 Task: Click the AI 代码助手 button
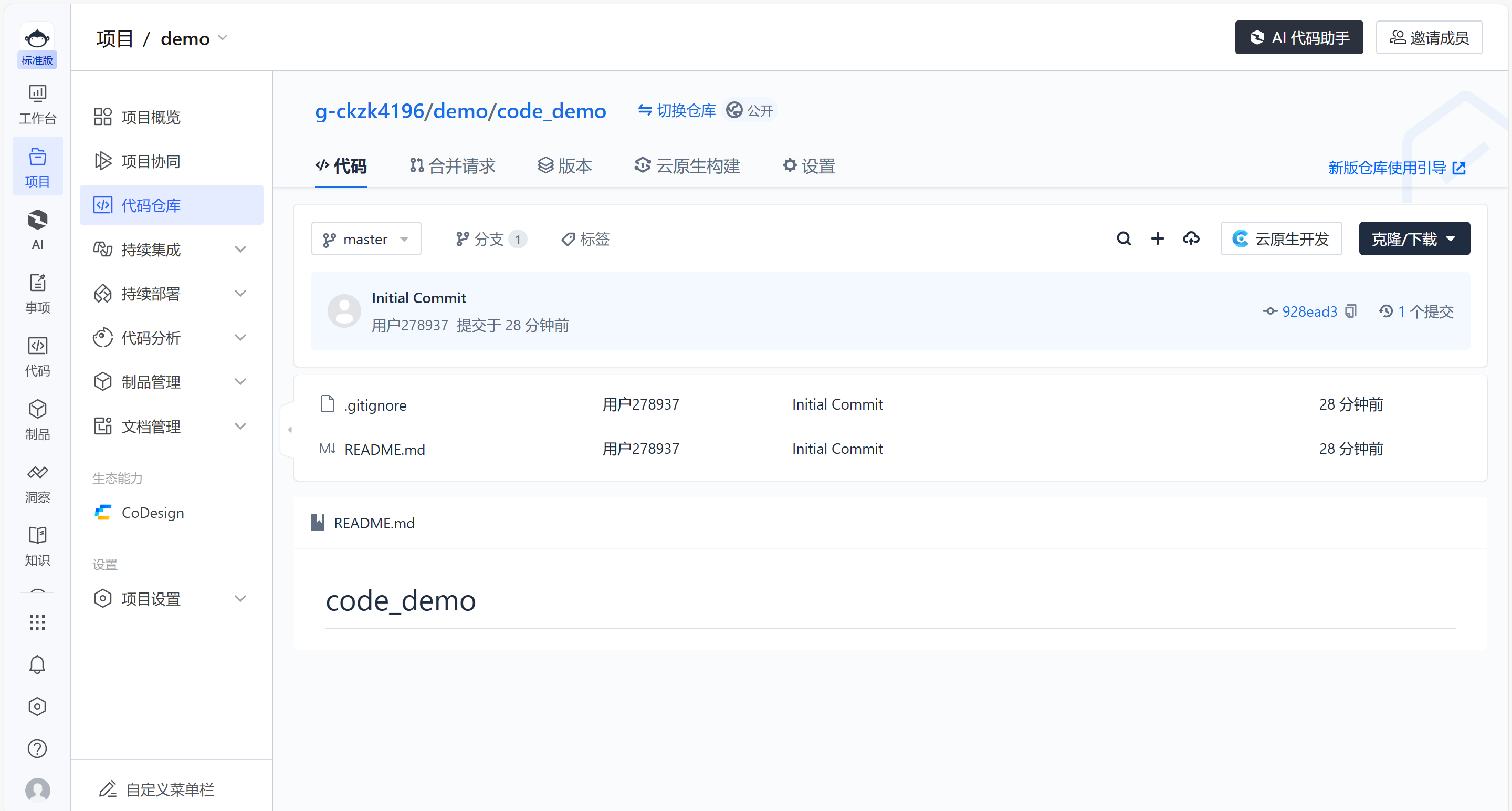1298,38
